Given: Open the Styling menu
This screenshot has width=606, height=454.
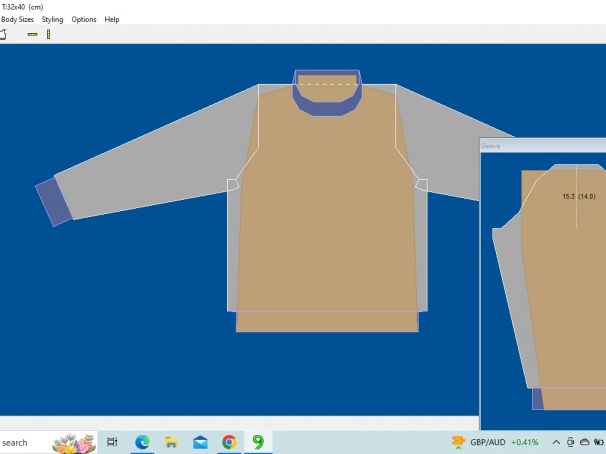Looking at the screenshot, I should 52,19.
